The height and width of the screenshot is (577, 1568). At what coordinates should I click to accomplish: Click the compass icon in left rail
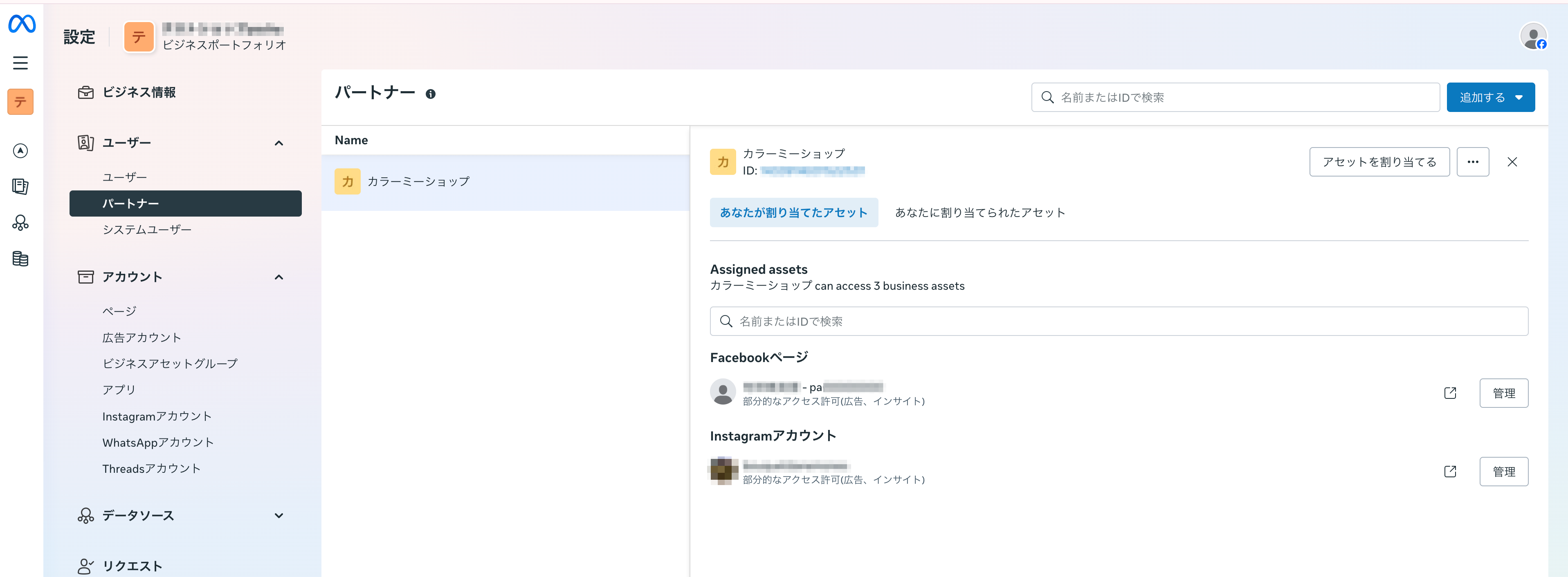[x=21, y=151]
